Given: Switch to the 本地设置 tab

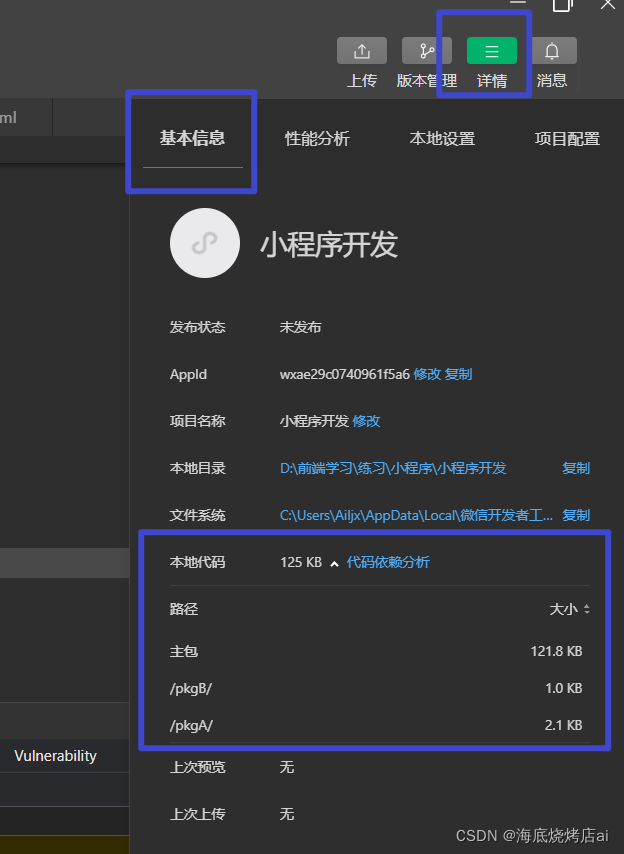Looking at the screenshot, I should (x=442, y=138).
